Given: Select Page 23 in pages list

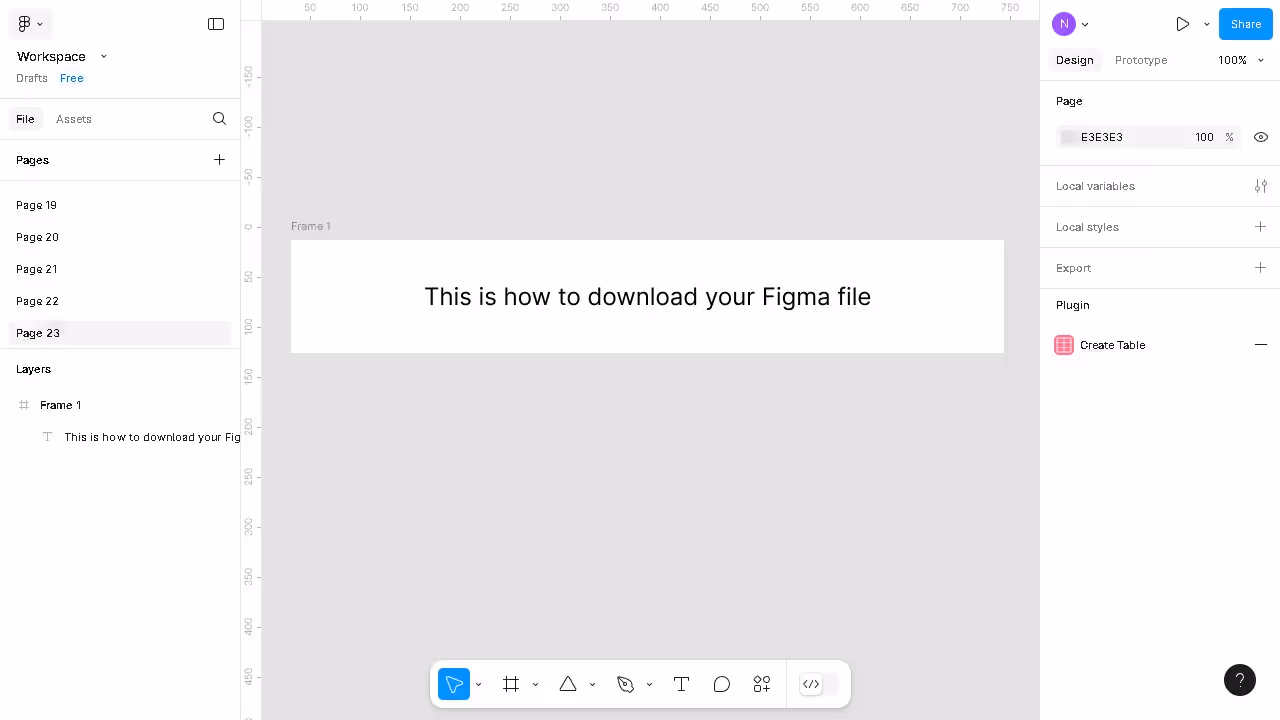Looking at the screenshot, I should [120, 333].
